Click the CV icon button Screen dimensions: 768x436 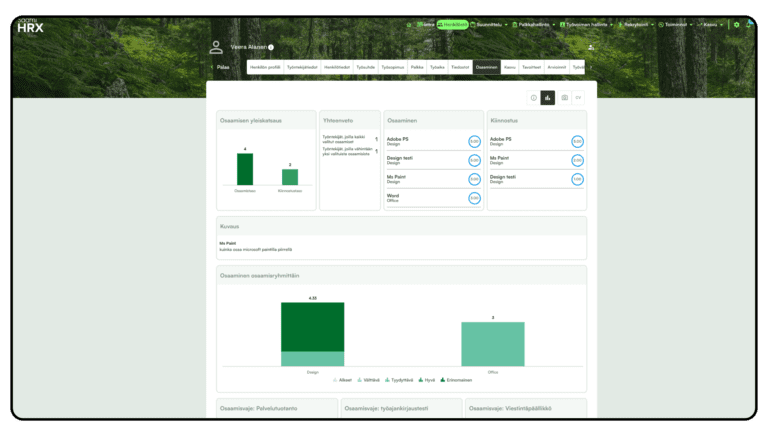(x=578, y=97)
